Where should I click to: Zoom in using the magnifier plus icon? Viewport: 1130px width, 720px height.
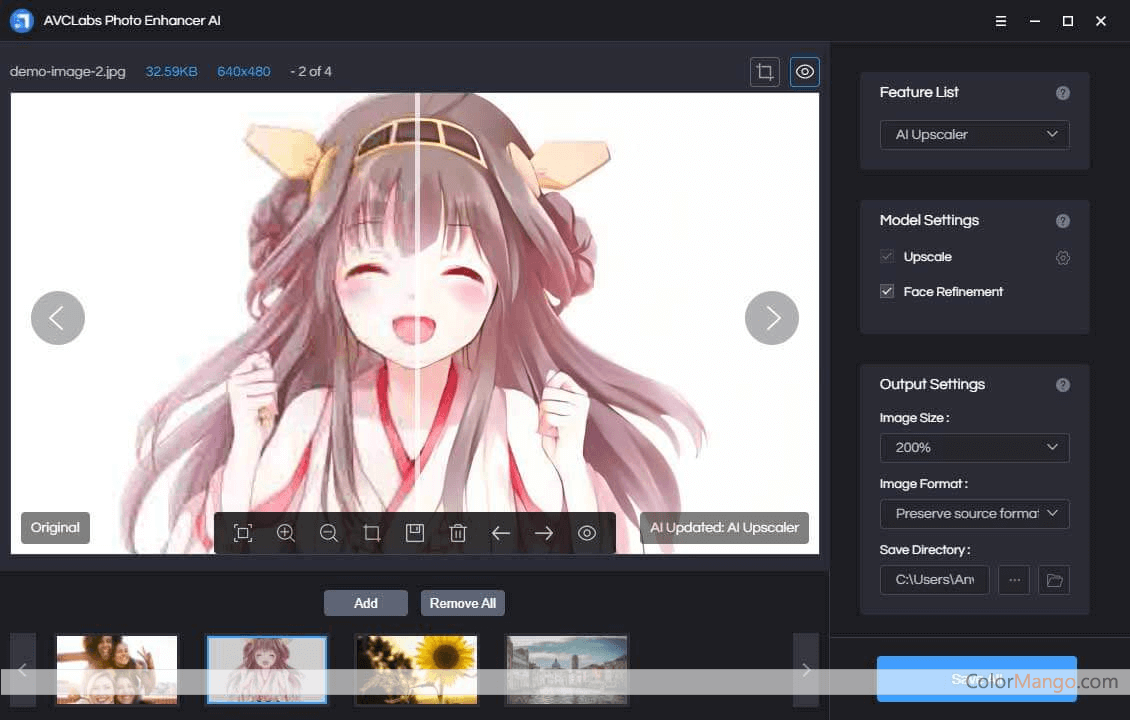tap(286, 533)
